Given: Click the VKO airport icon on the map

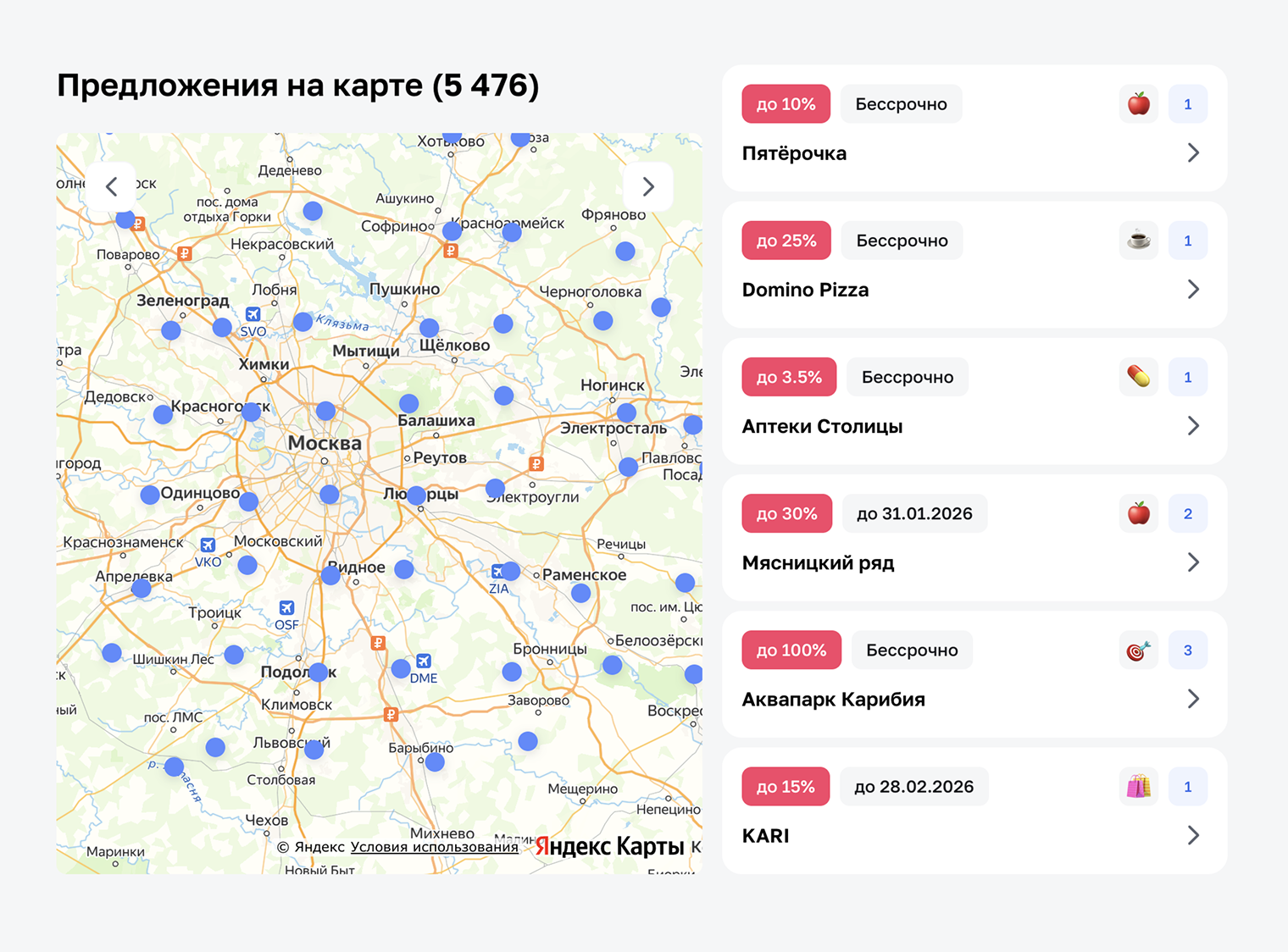Looking at the screenshot, I should (x=208, y=545).
